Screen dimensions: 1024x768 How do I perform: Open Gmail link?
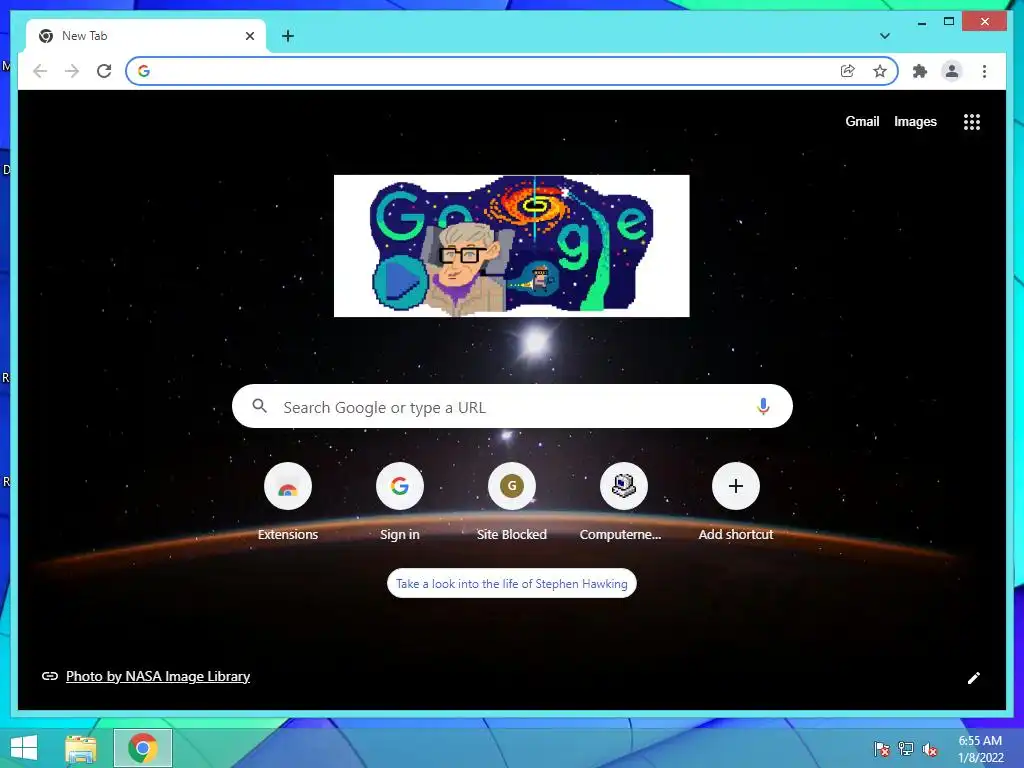[x=862, y=121]
